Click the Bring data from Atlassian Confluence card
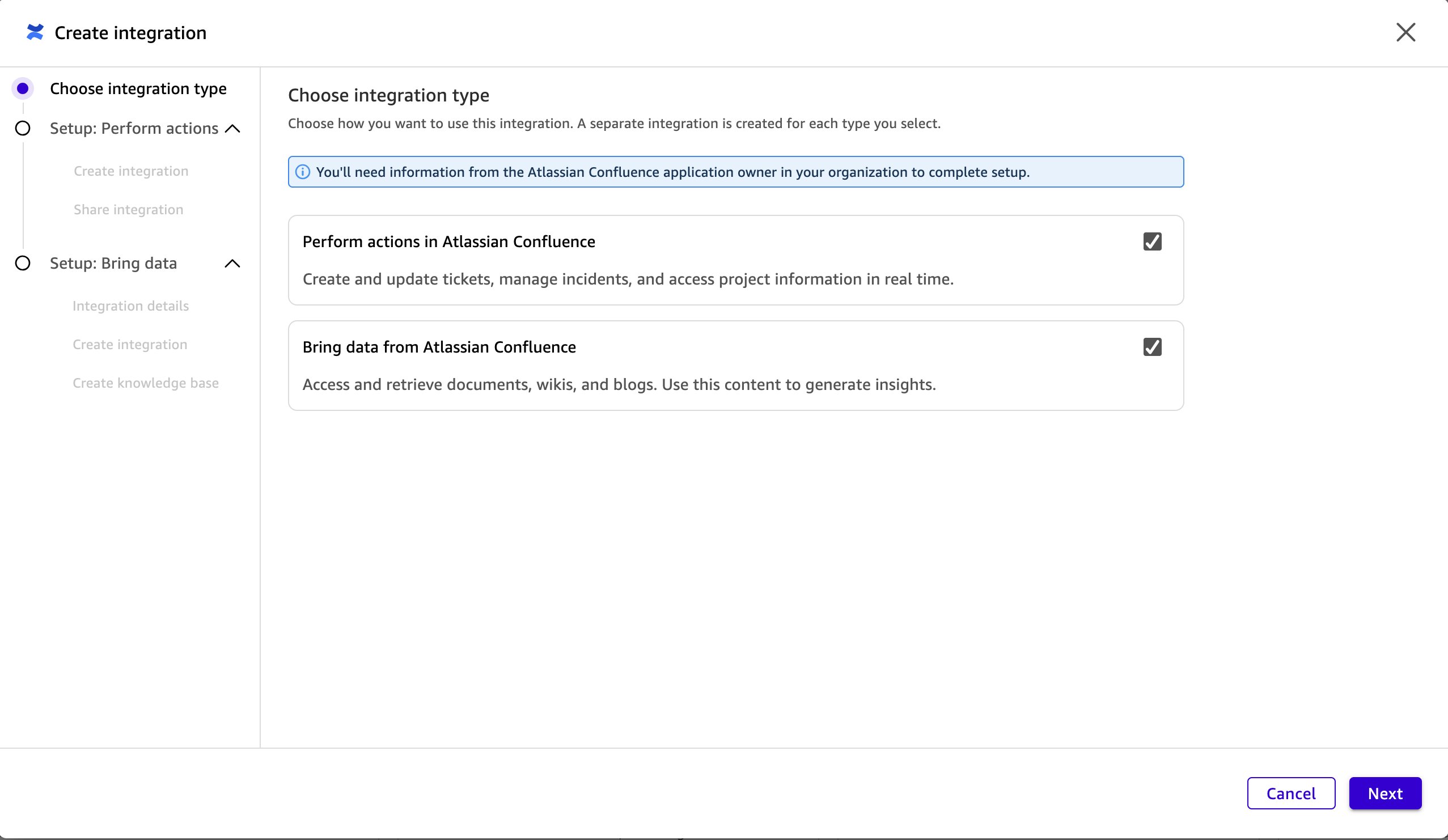The height and width of the screenshot is (840, 1448). click(735, 366)
